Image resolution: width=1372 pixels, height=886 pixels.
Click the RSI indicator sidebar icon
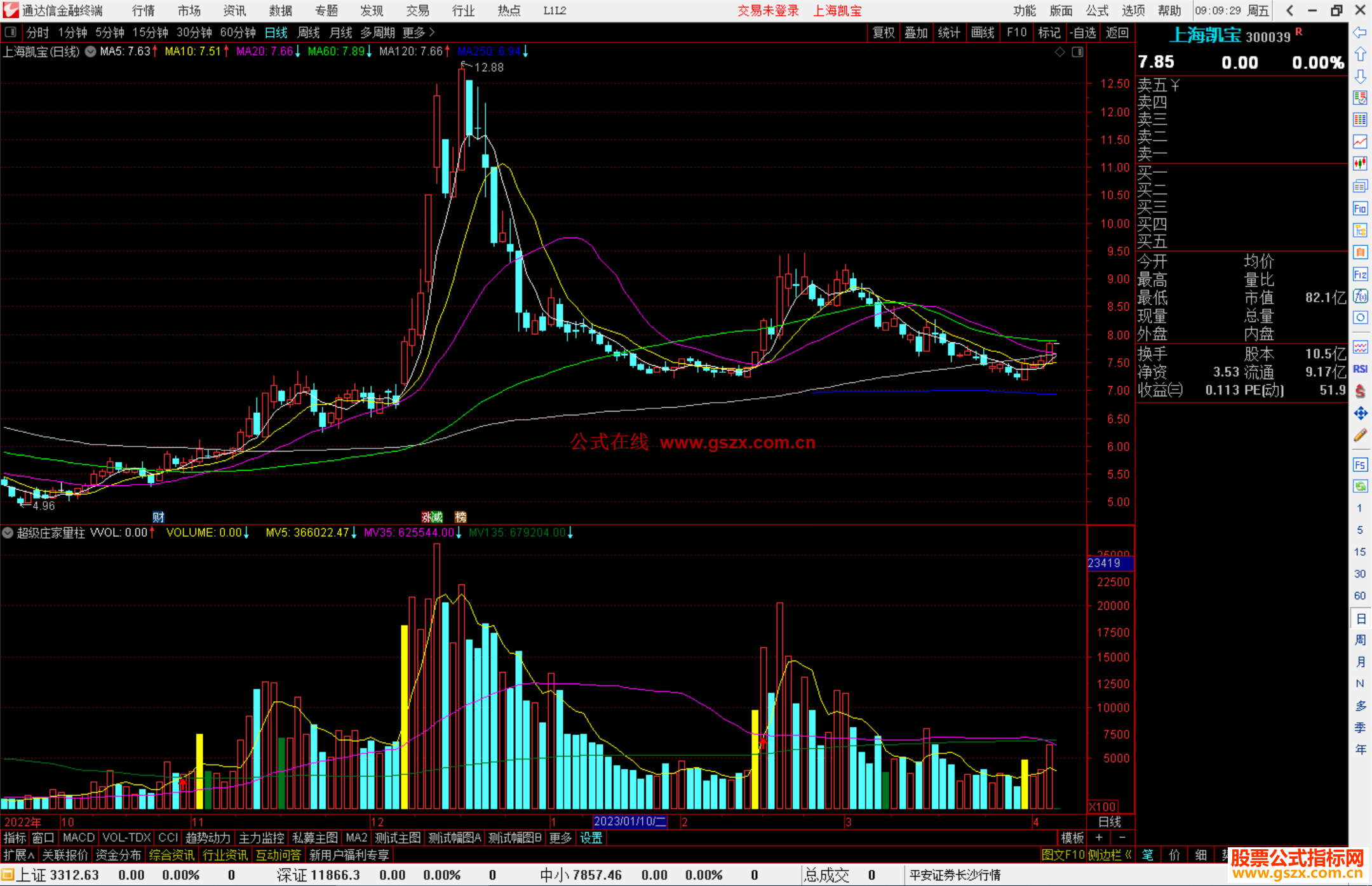tap(1360, 369)
